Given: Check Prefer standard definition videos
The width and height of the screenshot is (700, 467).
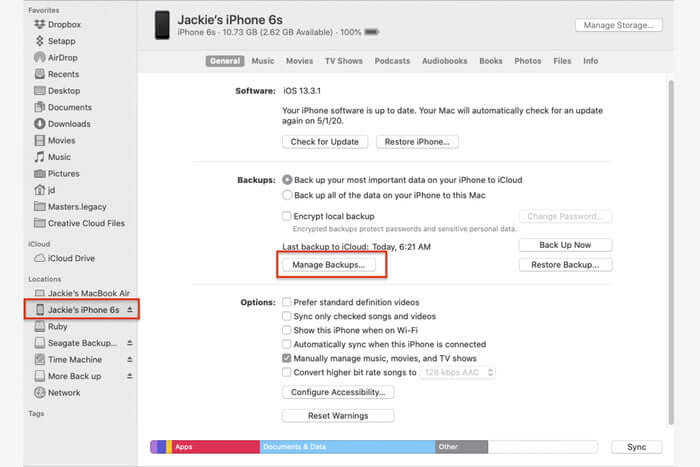Looking at the screenshot, I should [x=287, y=302].
